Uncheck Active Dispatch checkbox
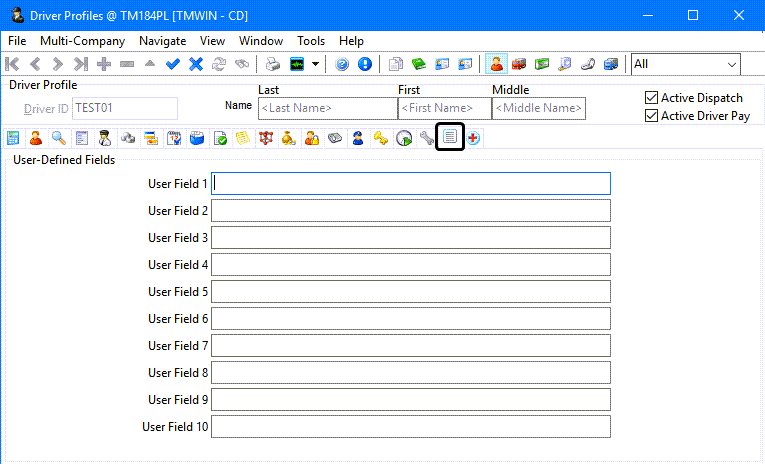The width and height of the screenshot is (765, 464). (652, 98)
